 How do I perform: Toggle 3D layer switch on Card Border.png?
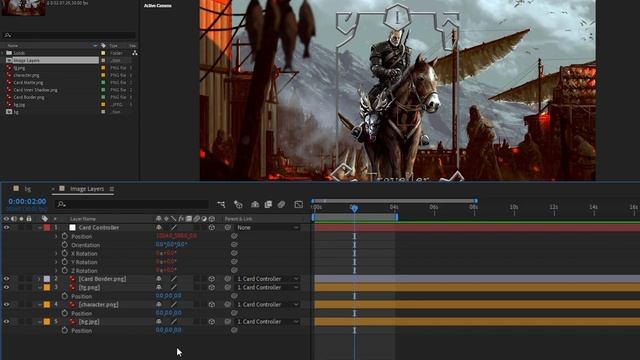(211, 279)
